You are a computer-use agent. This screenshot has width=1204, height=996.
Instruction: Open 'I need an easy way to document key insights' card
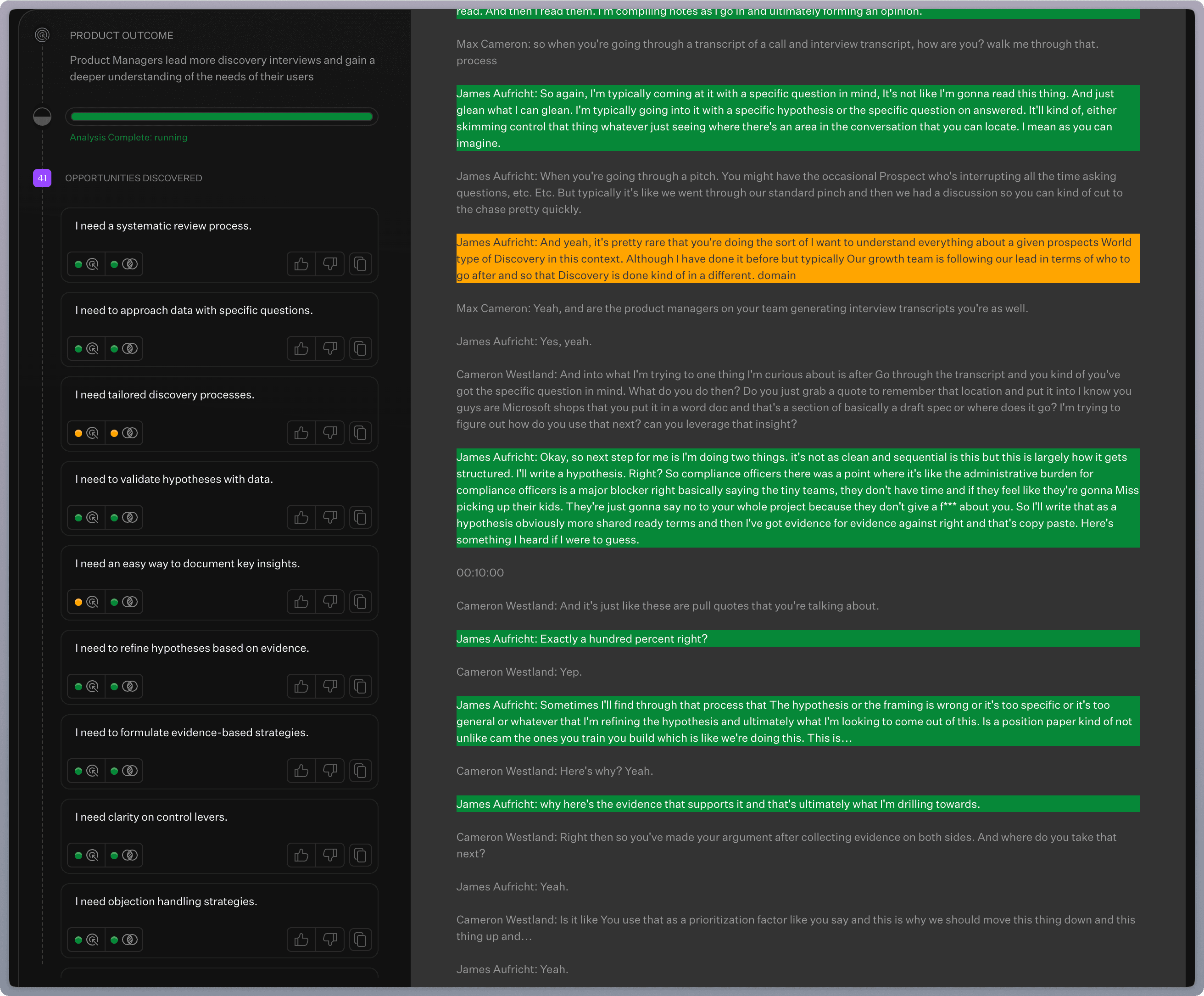(187, 564)
